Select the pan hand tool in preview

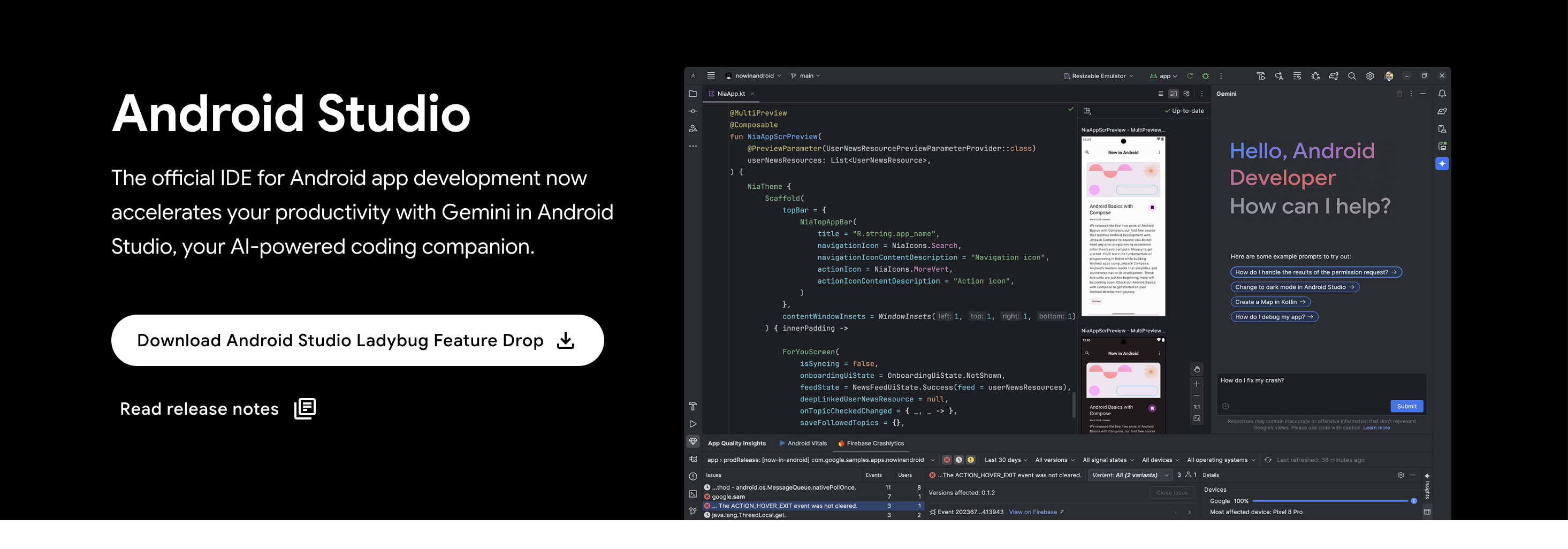click(x=1197, y=369)
